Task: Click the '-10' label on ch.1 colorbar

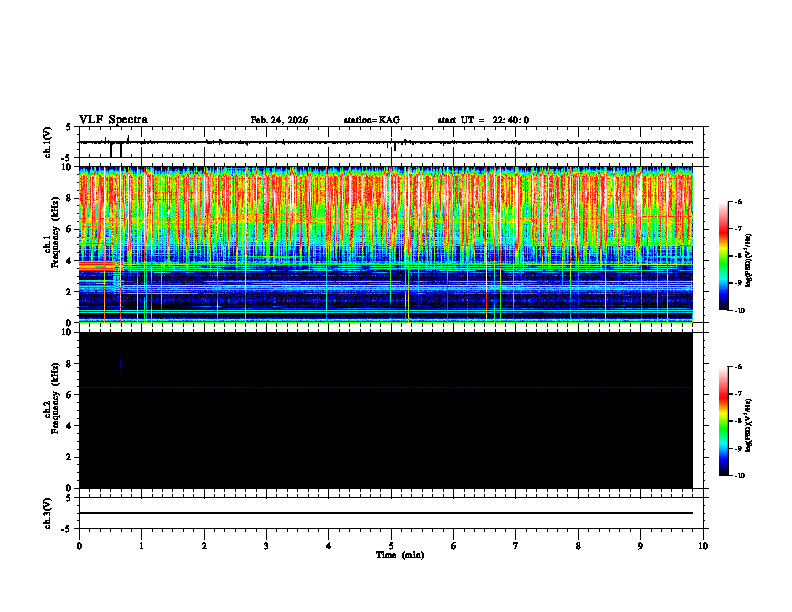Action: pos(739,311)
